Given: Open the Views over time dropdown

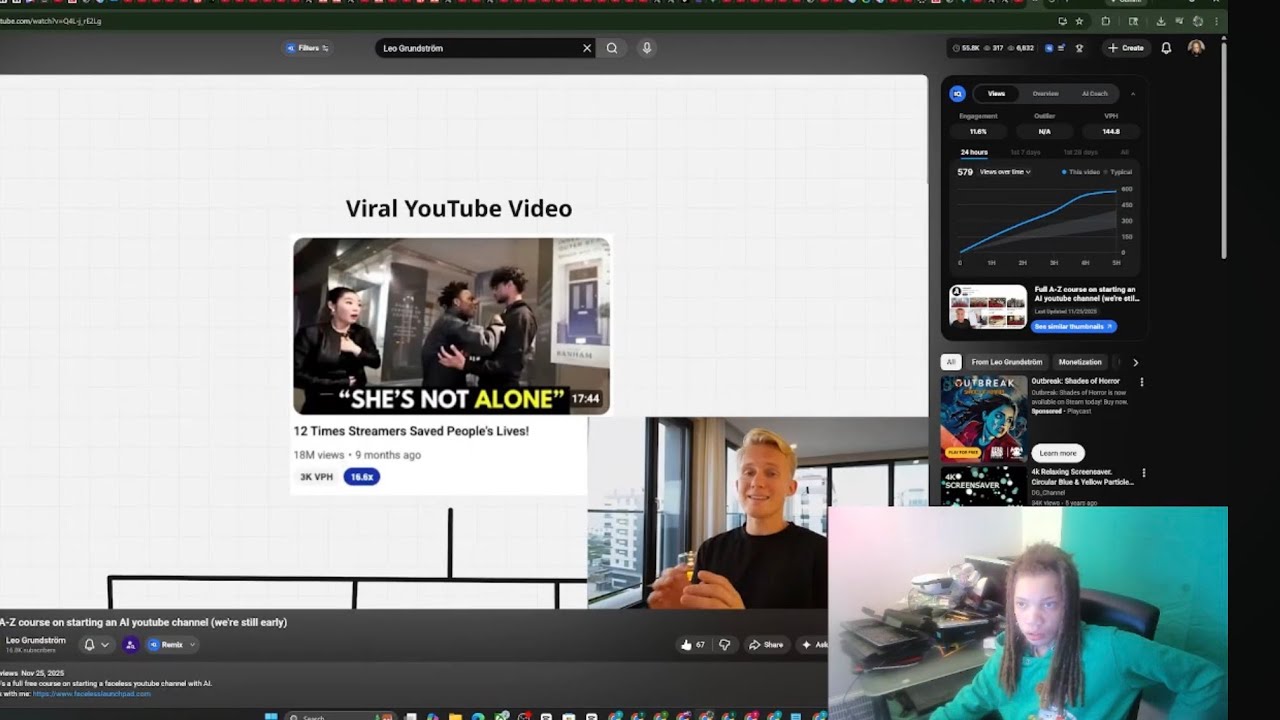Looking at the screenshot, I should 1005,172.
